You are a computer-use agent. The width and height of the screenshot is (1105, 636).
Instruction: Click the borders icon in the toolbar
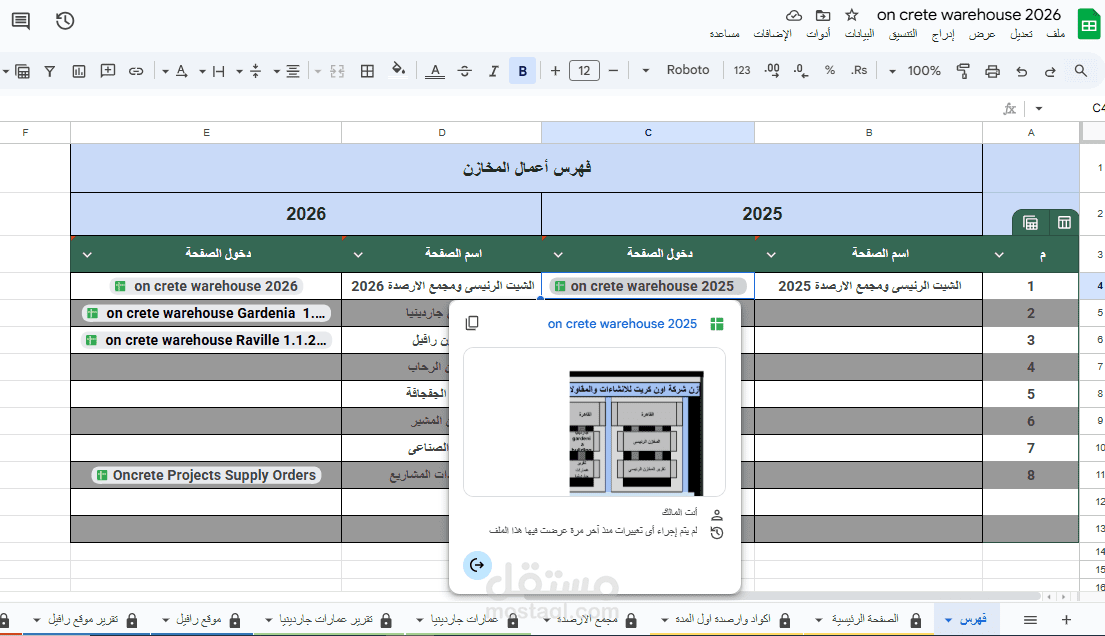(x=367, y=70)
